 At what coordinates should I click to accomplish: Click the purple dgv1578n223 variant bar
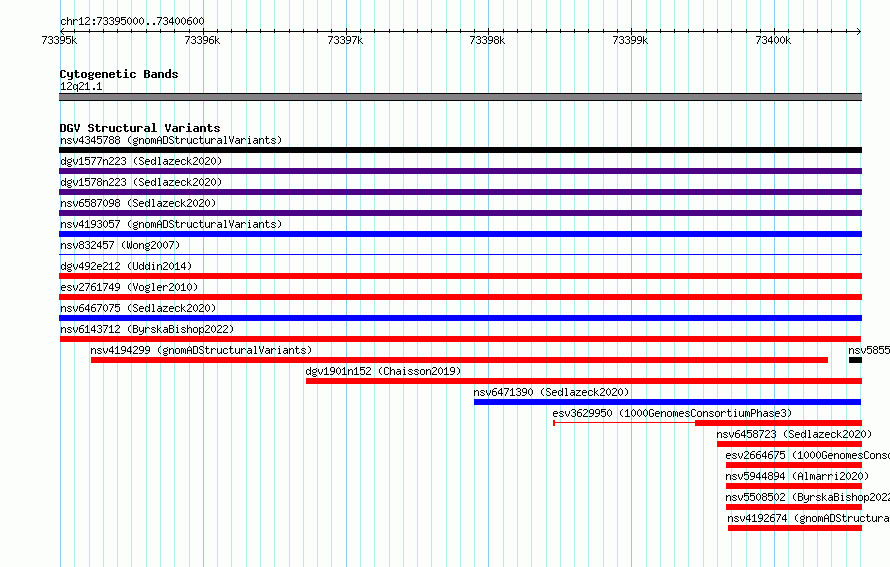(460, 192)
